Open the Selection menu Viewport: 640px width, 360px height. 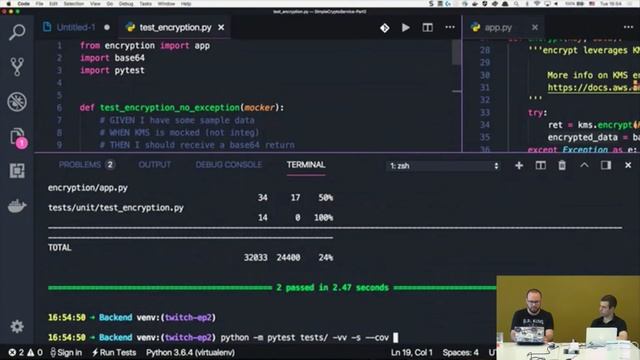(73, 4)
